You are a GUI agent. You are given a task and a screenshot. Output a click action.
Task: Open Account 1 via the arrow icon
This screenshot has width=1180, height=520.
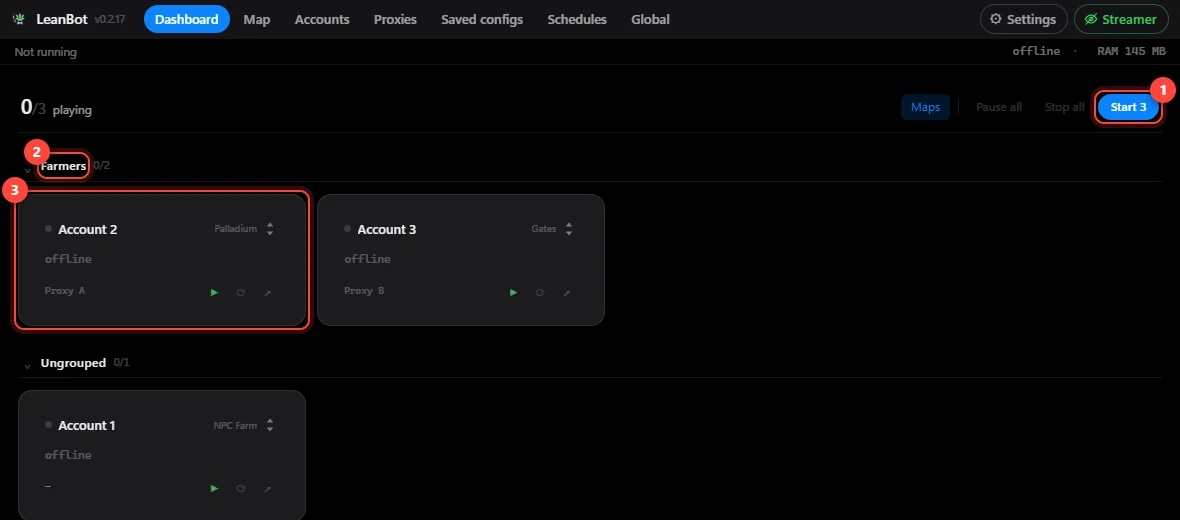coord(267,488)
